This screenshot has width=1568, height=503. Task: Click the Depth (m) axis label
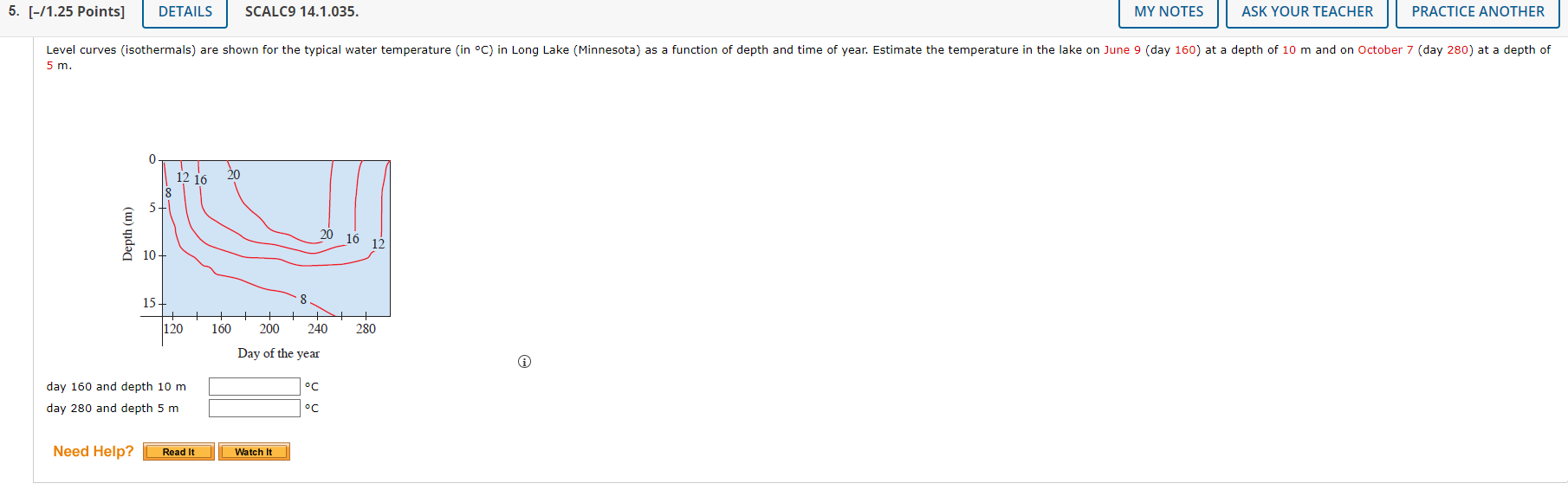pyautogui.click(x=128, y=232)
